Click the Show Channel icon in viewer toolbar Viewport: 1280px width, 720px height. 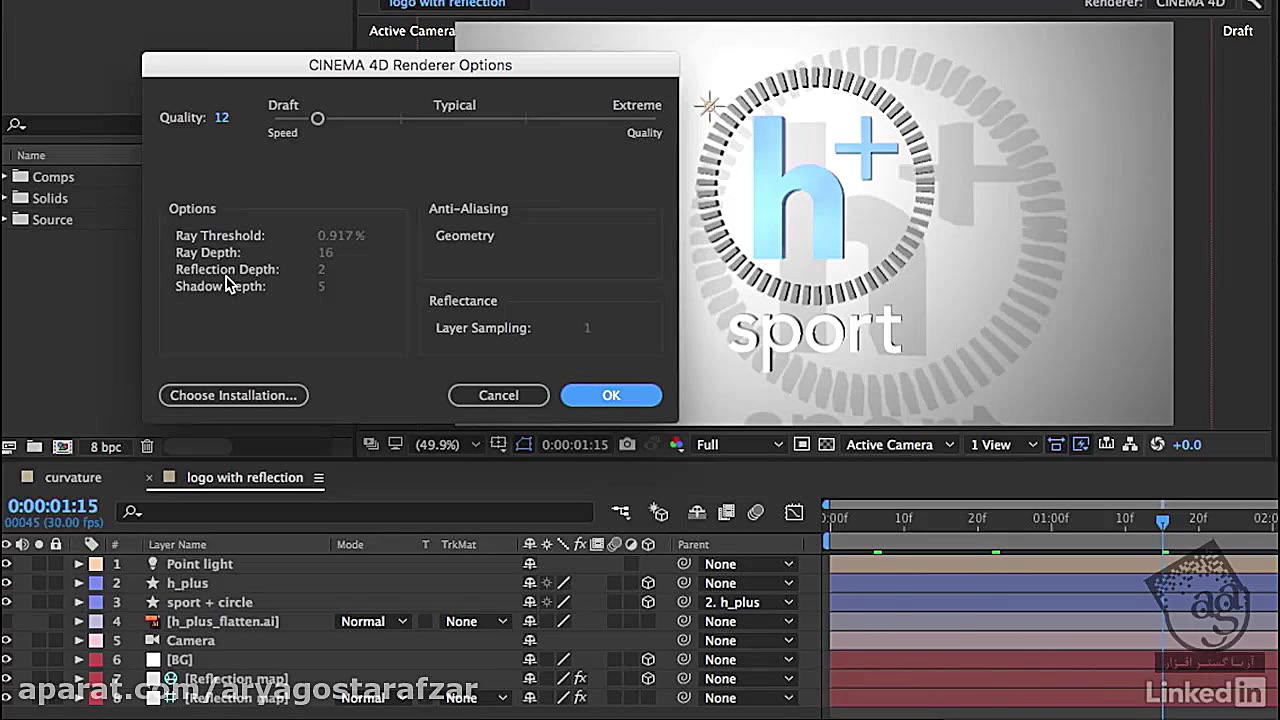(x=676, y=444)
